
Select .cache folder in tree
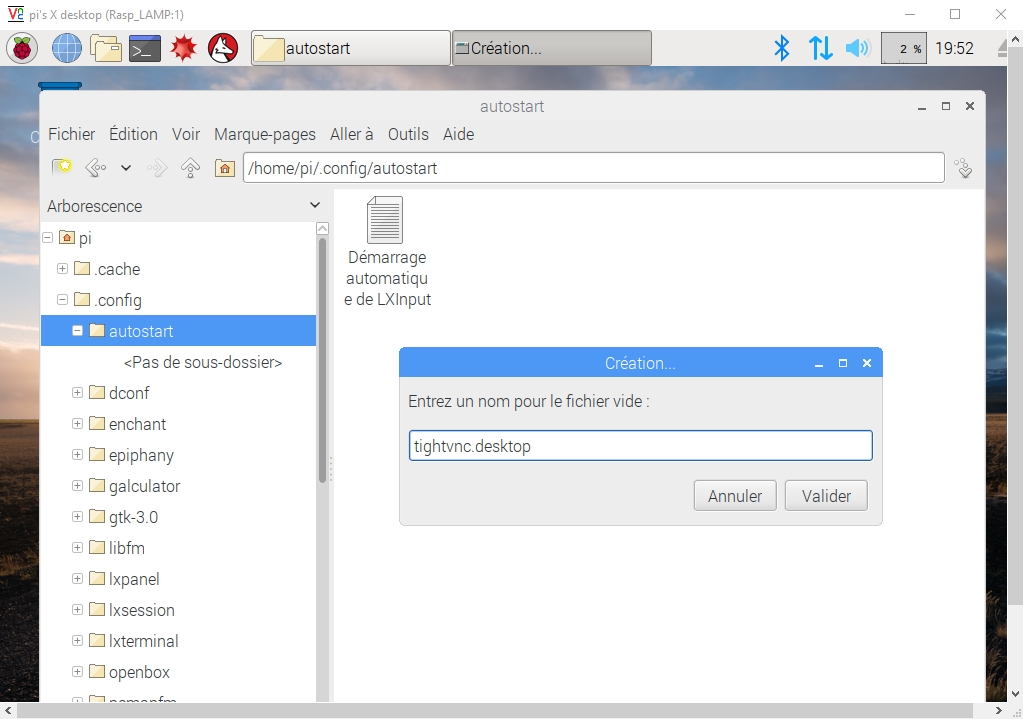(107, 269)
